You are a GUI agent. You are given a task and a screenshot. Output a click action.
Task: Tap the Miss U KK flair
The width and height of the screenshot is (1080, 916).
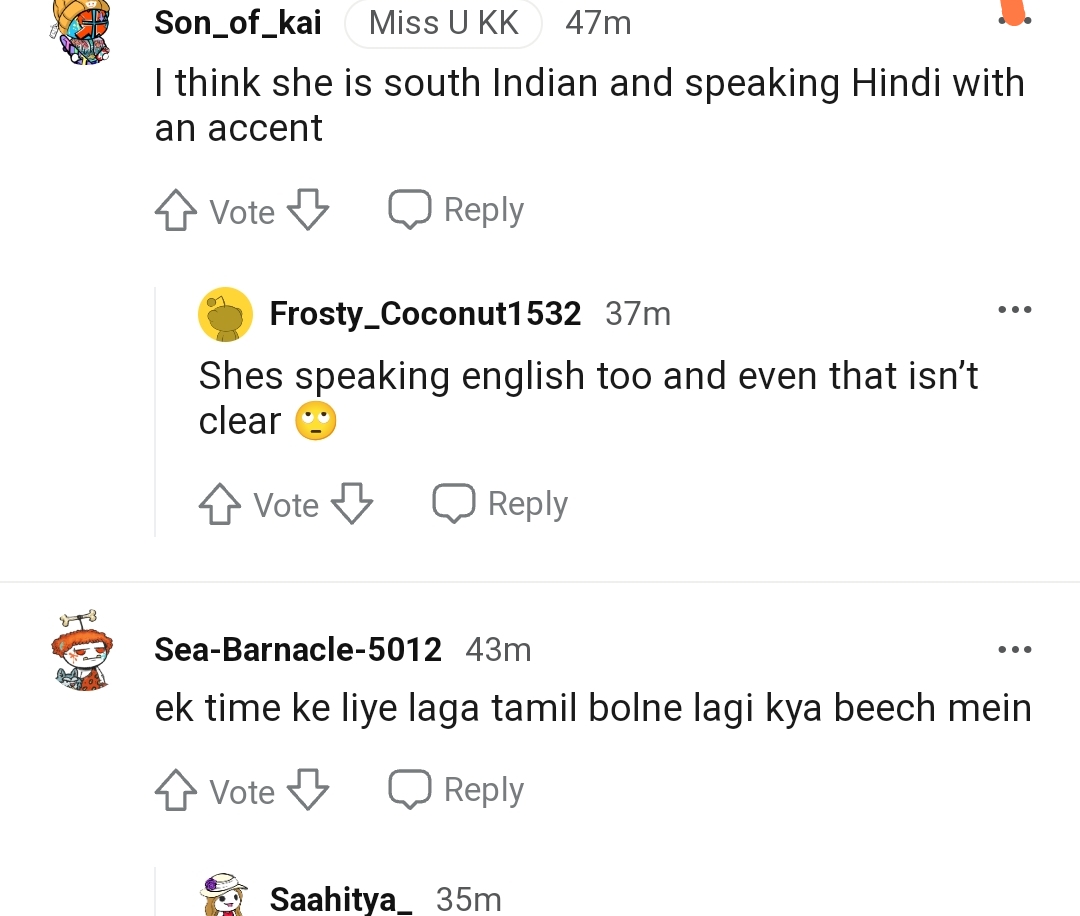point(443,24)
